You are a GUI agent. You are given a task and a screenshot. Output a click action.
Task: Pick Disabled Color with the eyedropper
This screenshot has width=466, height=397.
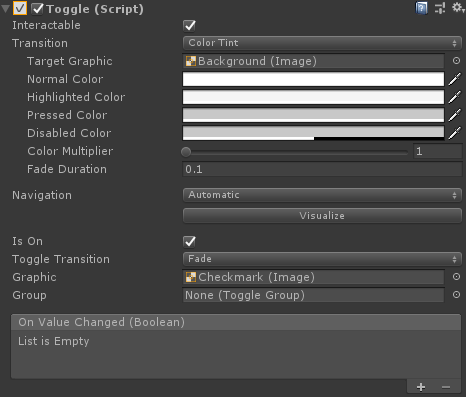[455, 133]
